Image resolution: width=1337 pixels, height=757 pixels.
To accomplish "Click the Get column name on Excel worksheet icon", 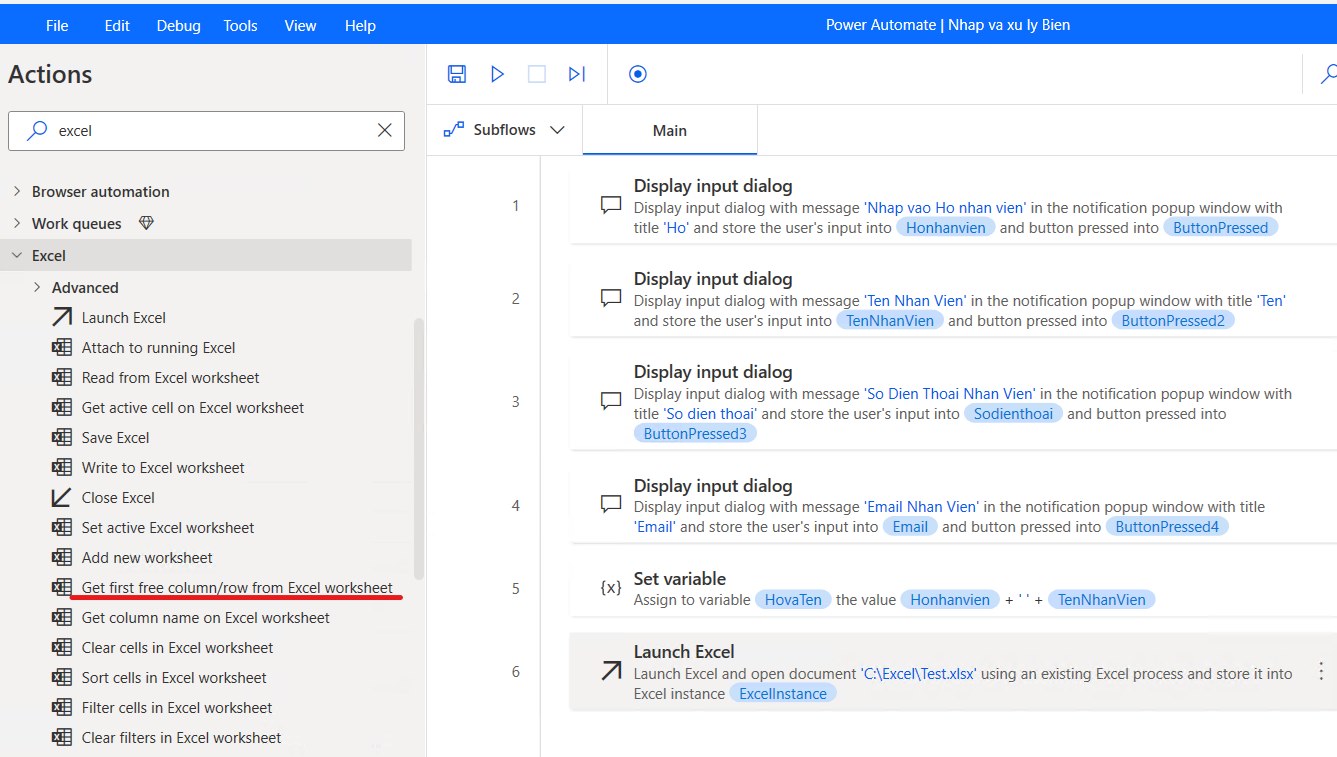I will 62,617.
